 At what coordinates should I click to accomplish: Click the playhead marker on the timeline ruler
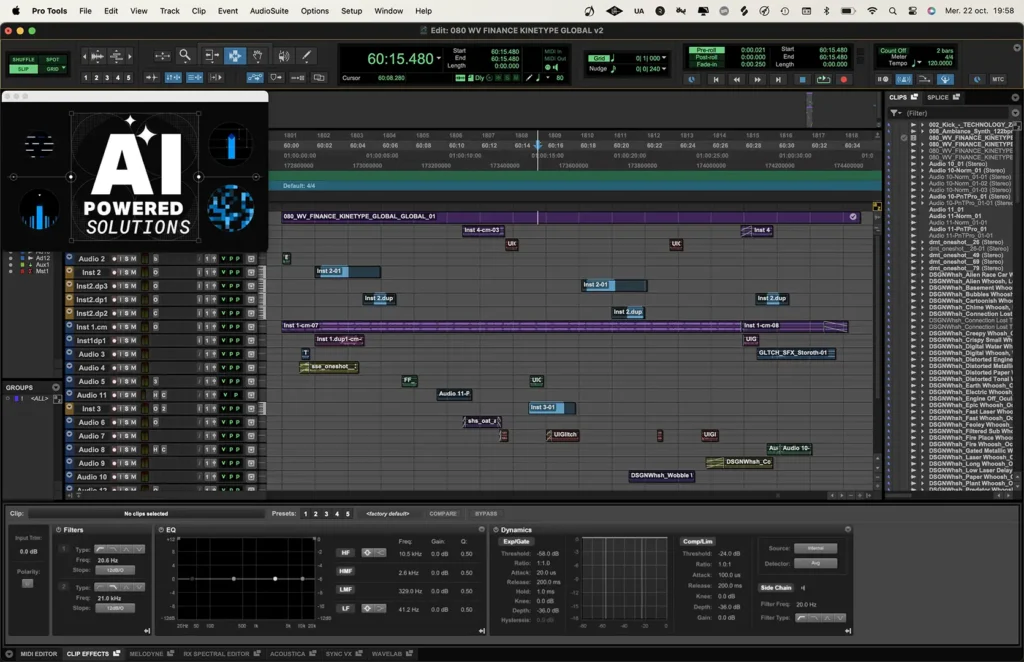537,146
